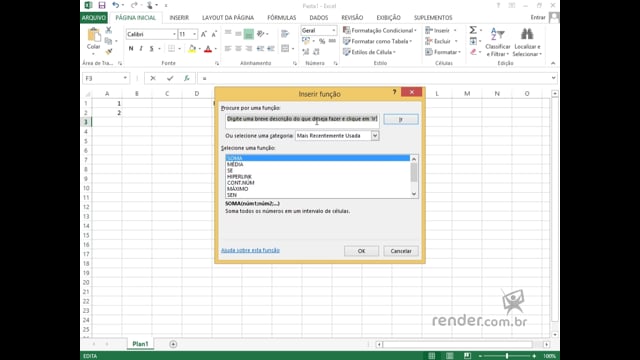Click the Cut scissors icon

[x=109, y=30]
